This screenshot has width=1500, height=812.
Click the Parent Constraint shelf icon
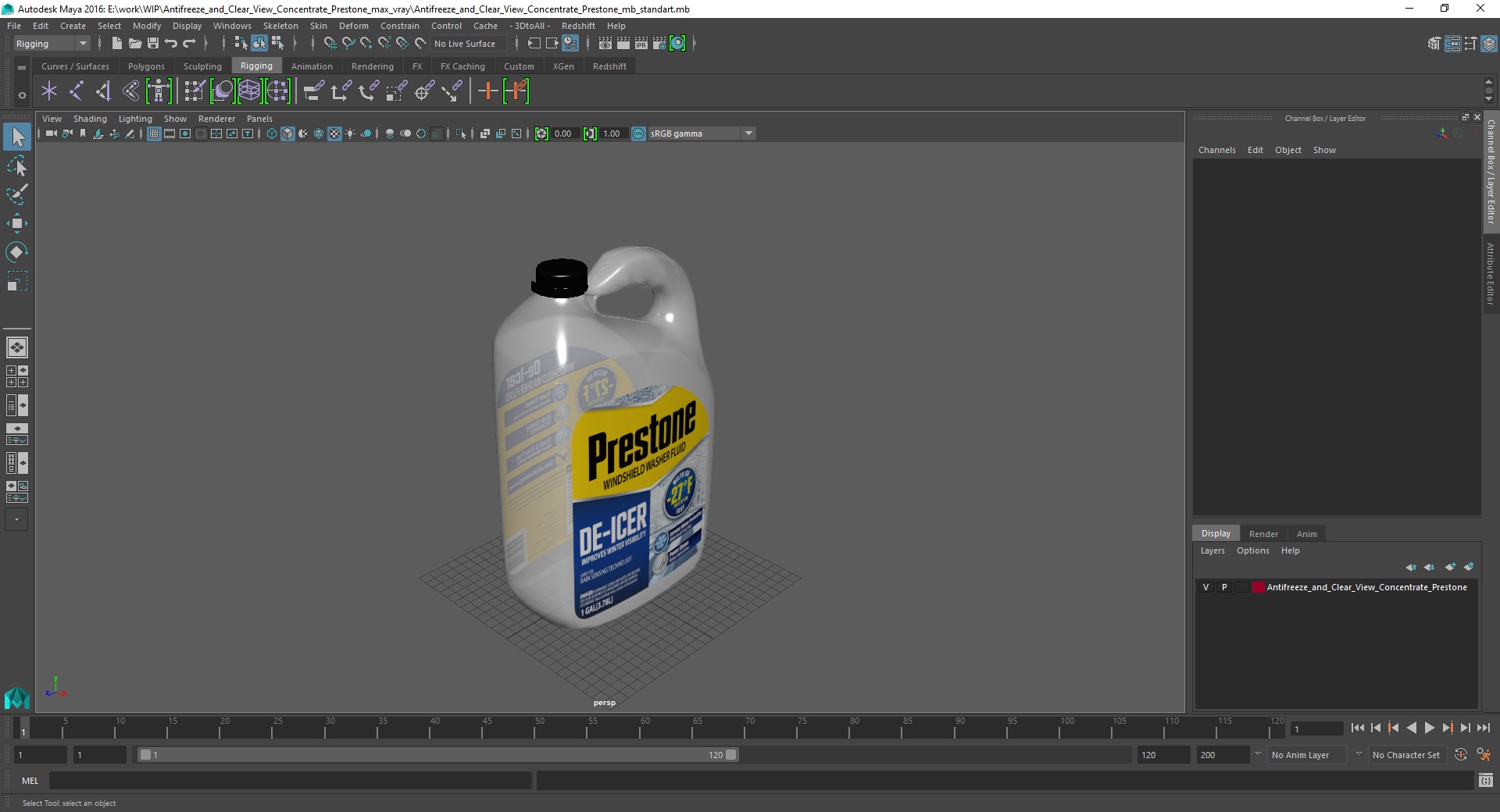click(x=314, y=91)
